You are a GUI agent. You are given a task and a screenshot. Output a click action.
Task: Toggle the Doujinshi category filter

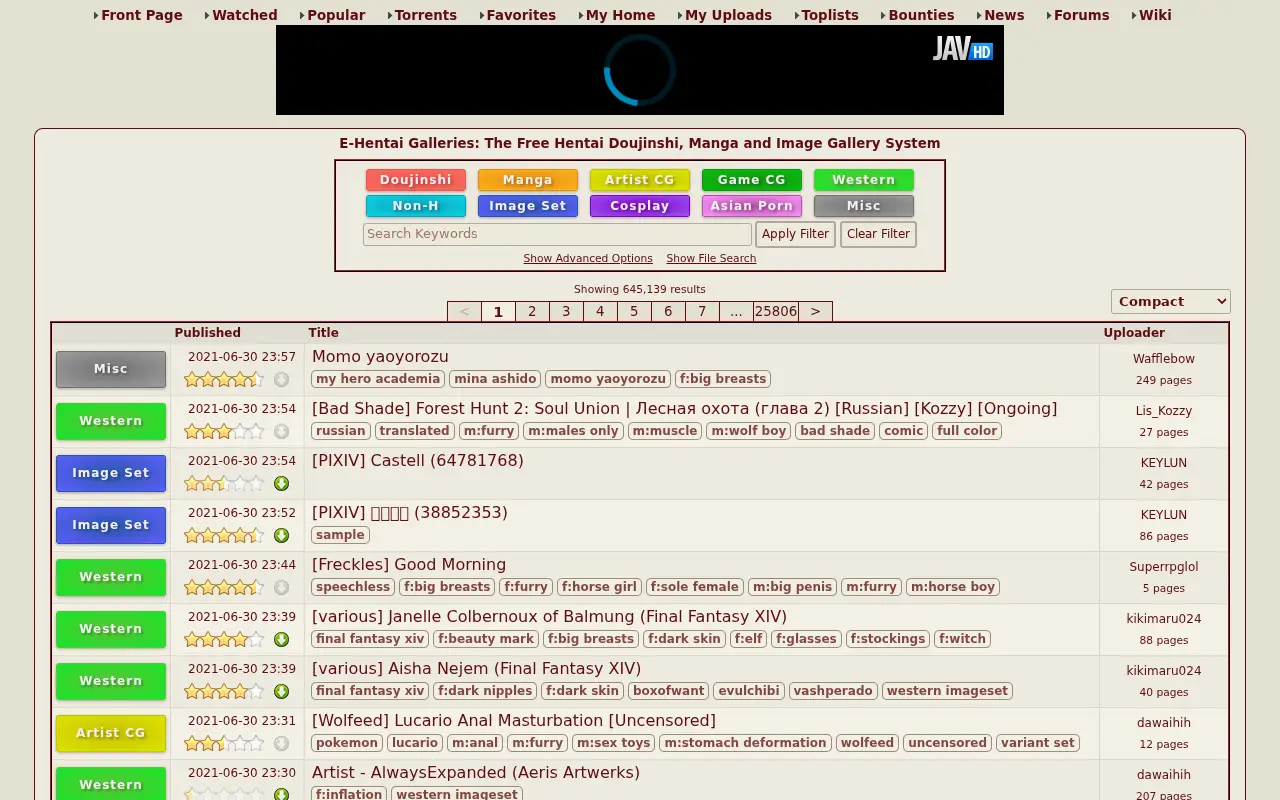point(416,180)
